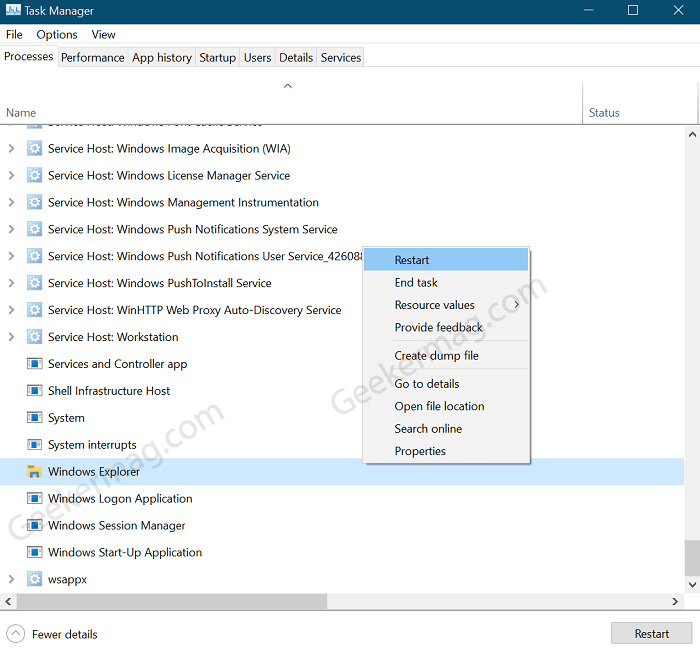Open Resource values submenu arrow
The width and height of the screenshot is (700, 657).
tap(517, 305)
